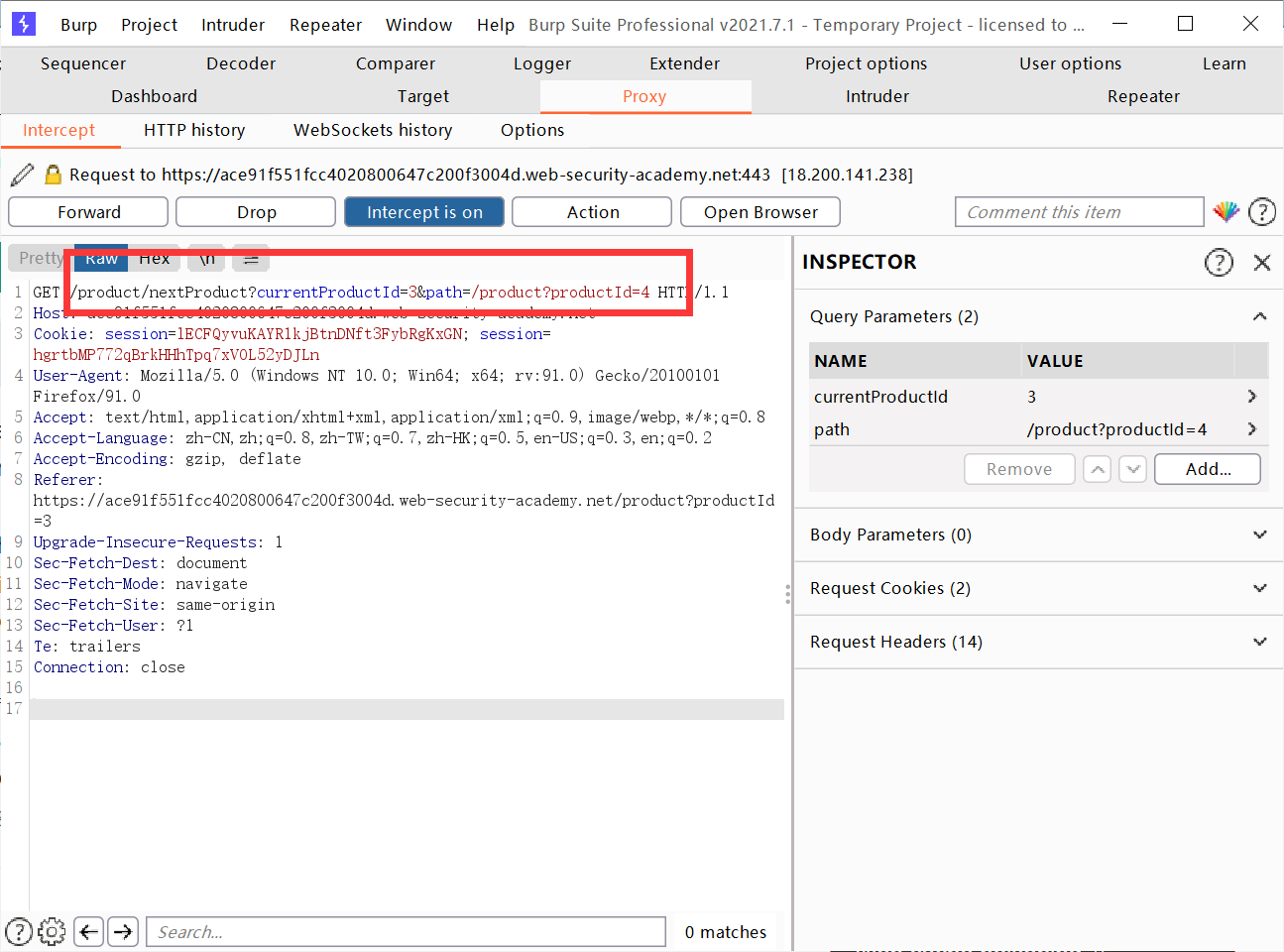Expand path parameter row chevron
The image size is (1284, 952).
(x=1252, y=429)
